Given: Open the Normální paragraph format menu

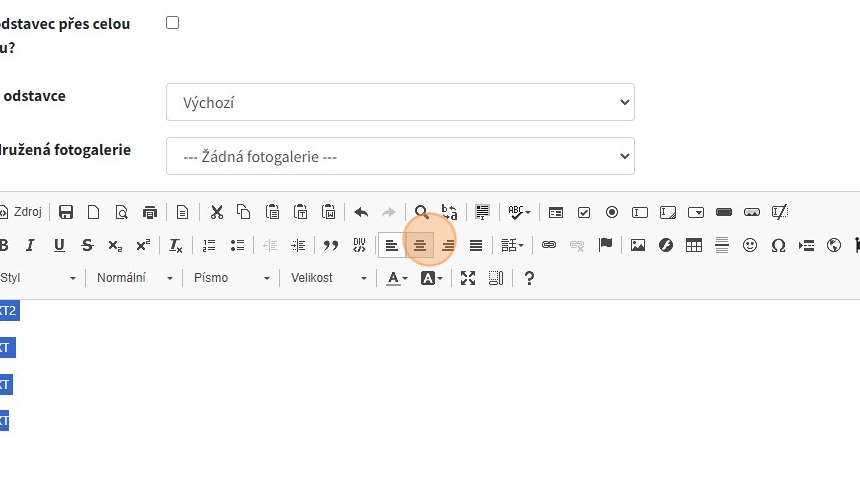Looking at the screenshot, I should point(135,278).
